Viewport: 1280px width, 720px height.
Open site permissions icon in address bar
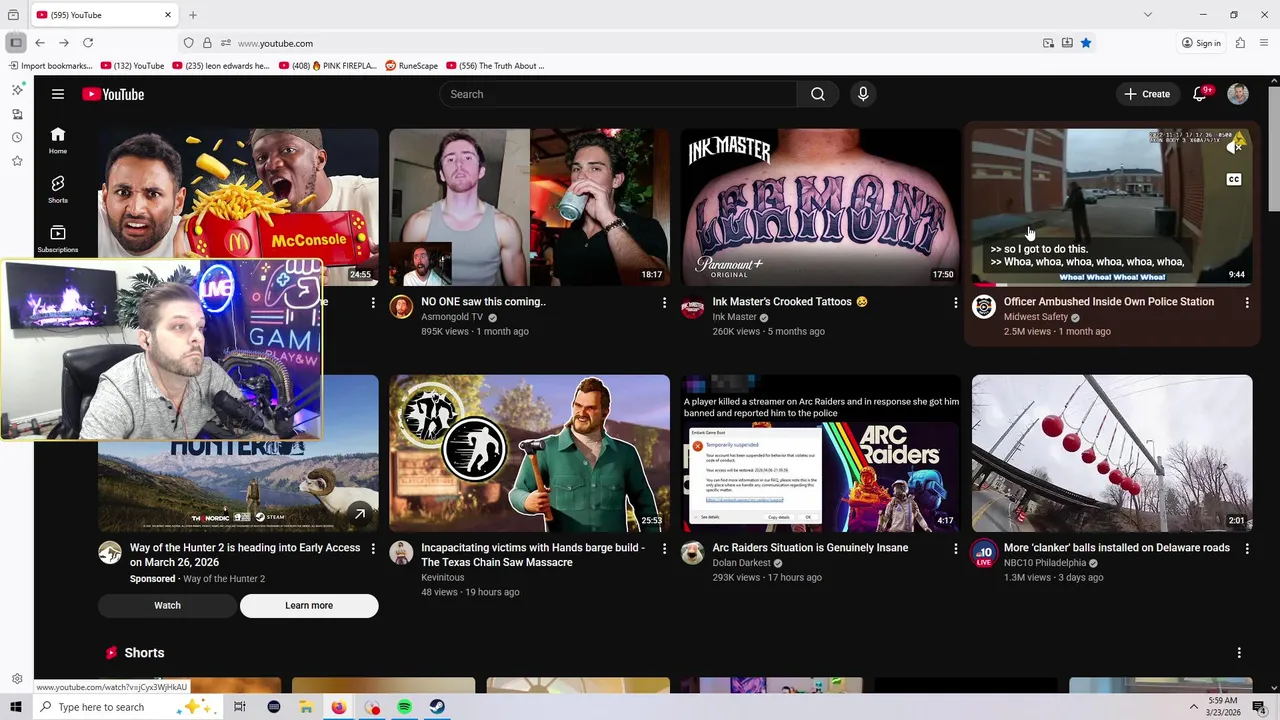(226, 43)
